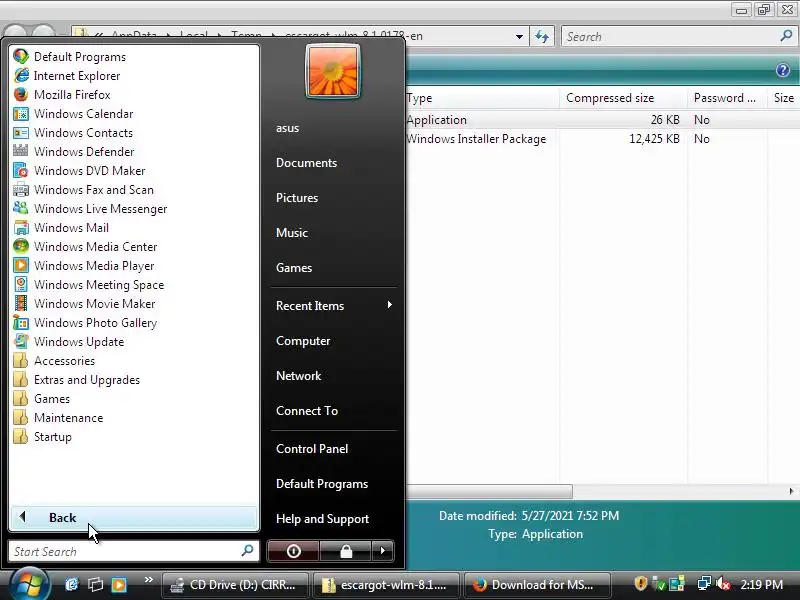Click Media Player quick launch icon
This screenshot has height=600, width=800.
pos(119,584)
